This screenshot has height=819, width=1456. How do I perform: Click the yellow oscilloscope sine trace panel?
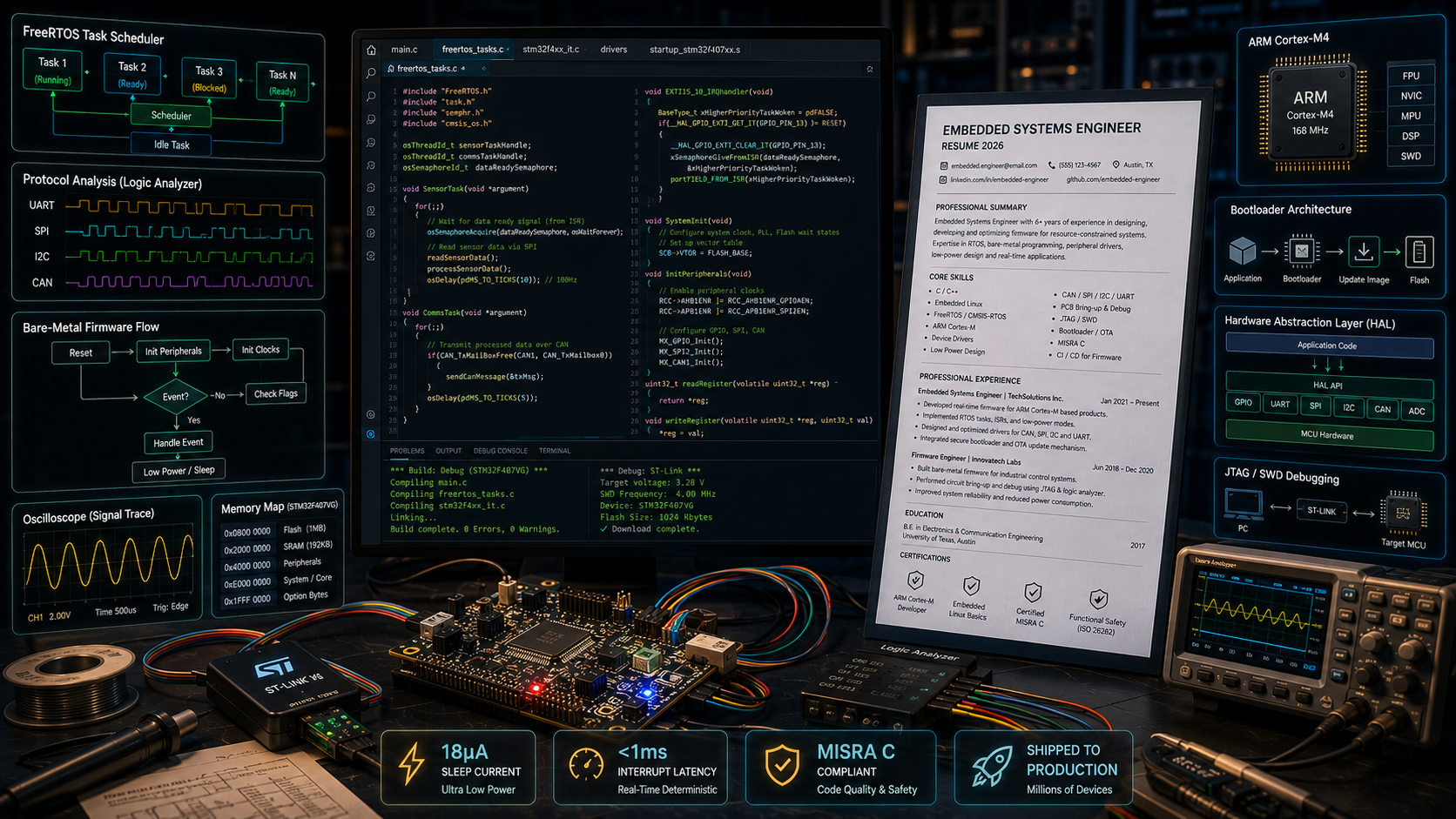tap(109, 562)
